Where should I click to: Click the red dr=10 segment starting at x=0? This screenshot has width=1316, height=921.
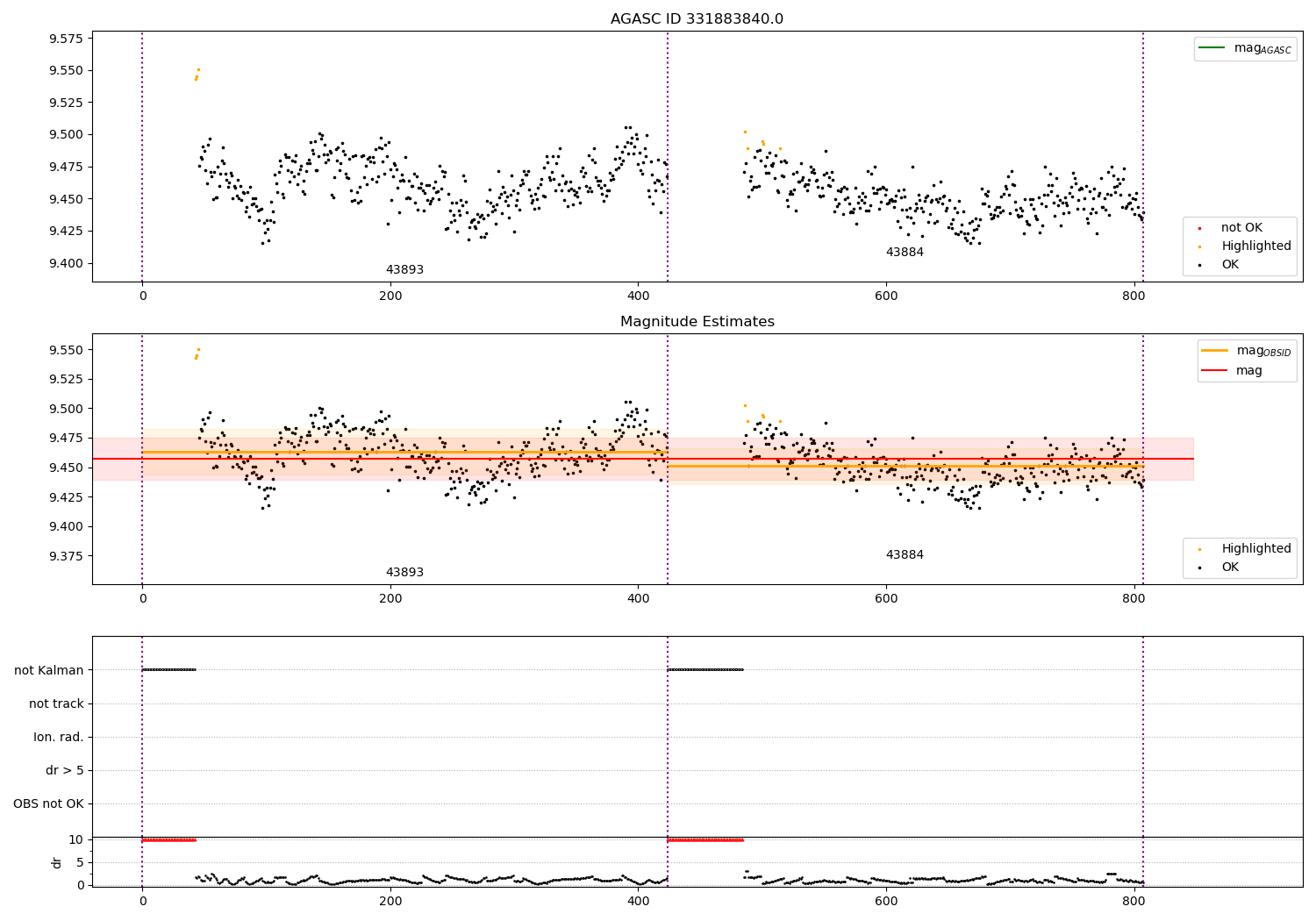click(x=169, y=839)
